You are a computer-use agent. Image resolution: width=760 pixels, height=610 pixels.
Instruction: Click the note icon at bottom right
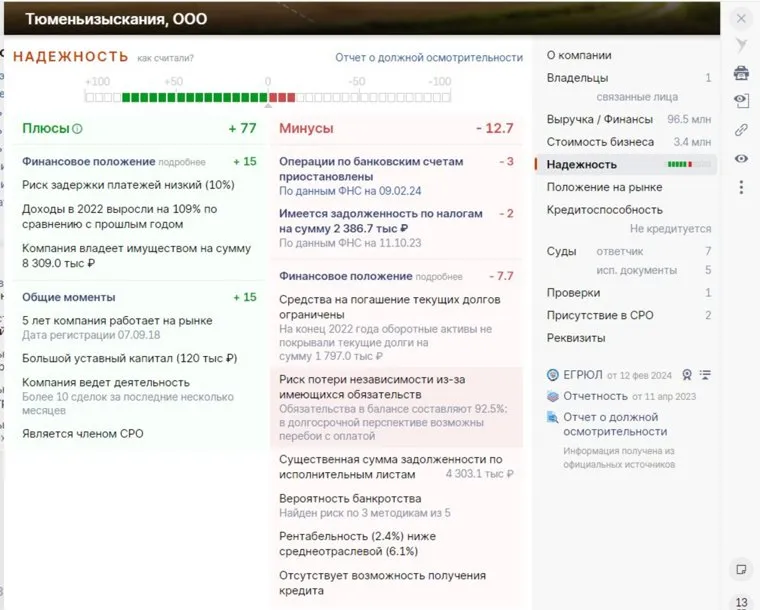[741, 569]
